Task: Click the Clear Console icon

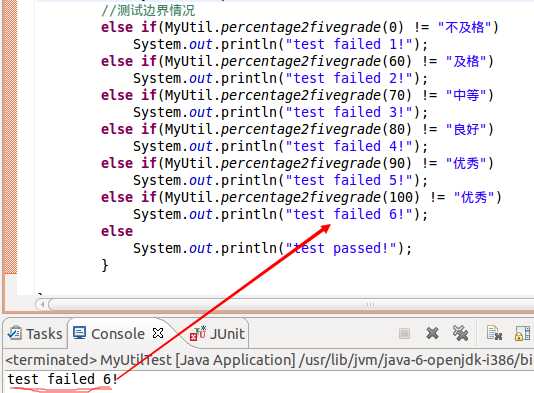Action: 494,333
